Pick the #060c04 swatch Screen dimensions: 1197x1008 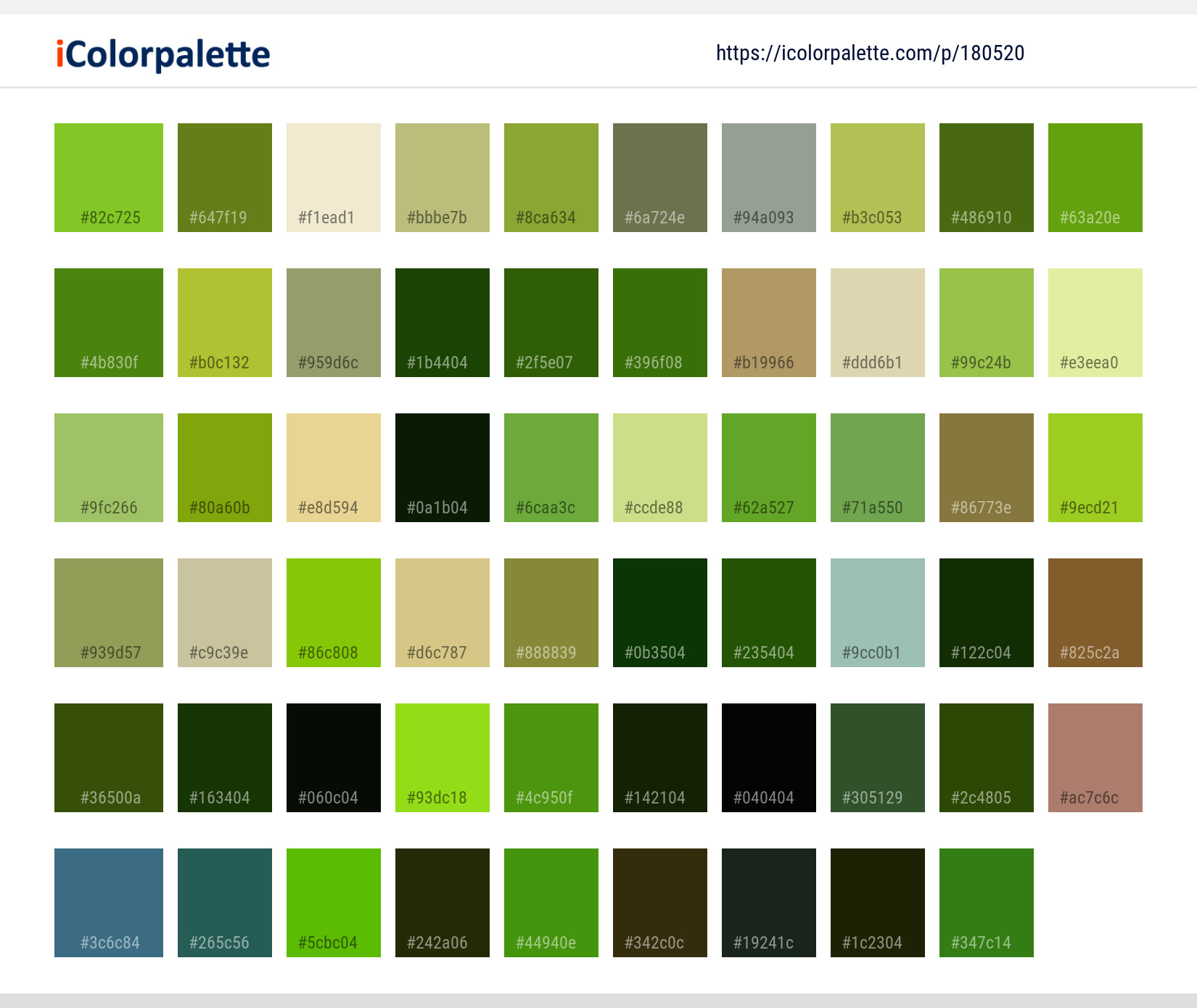334,758
